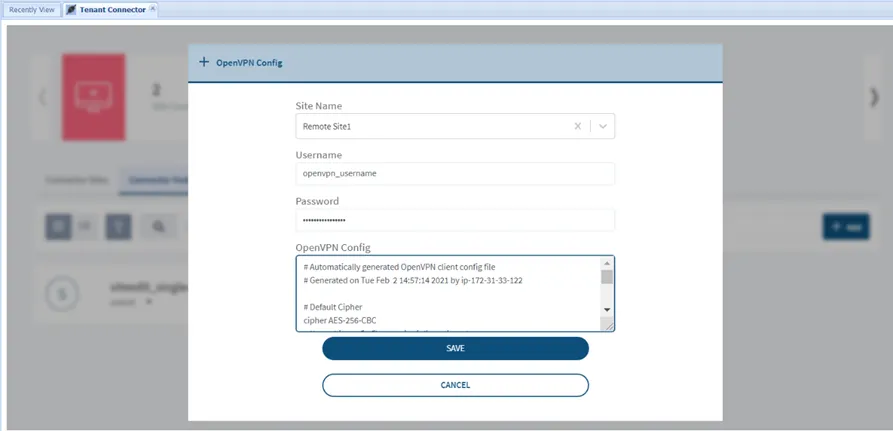This screenshot has width=893, height=431.
Task: Clear the Remote Site1 selection with X
Action: click(x=577, y=126)
